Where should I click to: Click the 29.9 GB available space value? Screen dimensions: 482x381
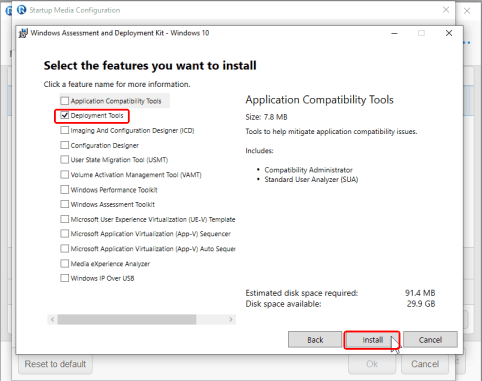(x=421, y=304)
